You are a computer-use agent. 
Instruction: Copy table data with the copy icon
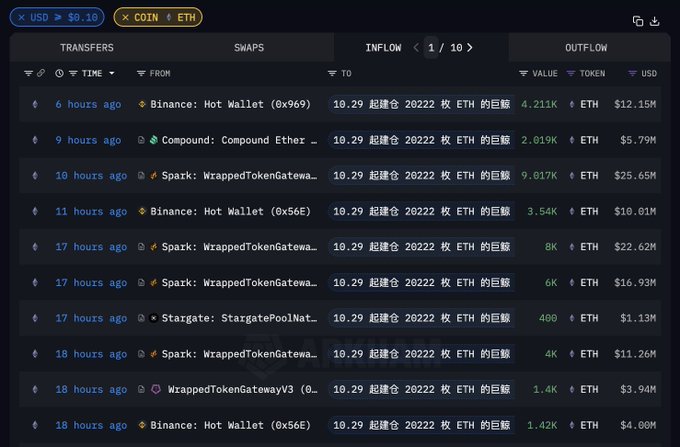coord(638,21)
